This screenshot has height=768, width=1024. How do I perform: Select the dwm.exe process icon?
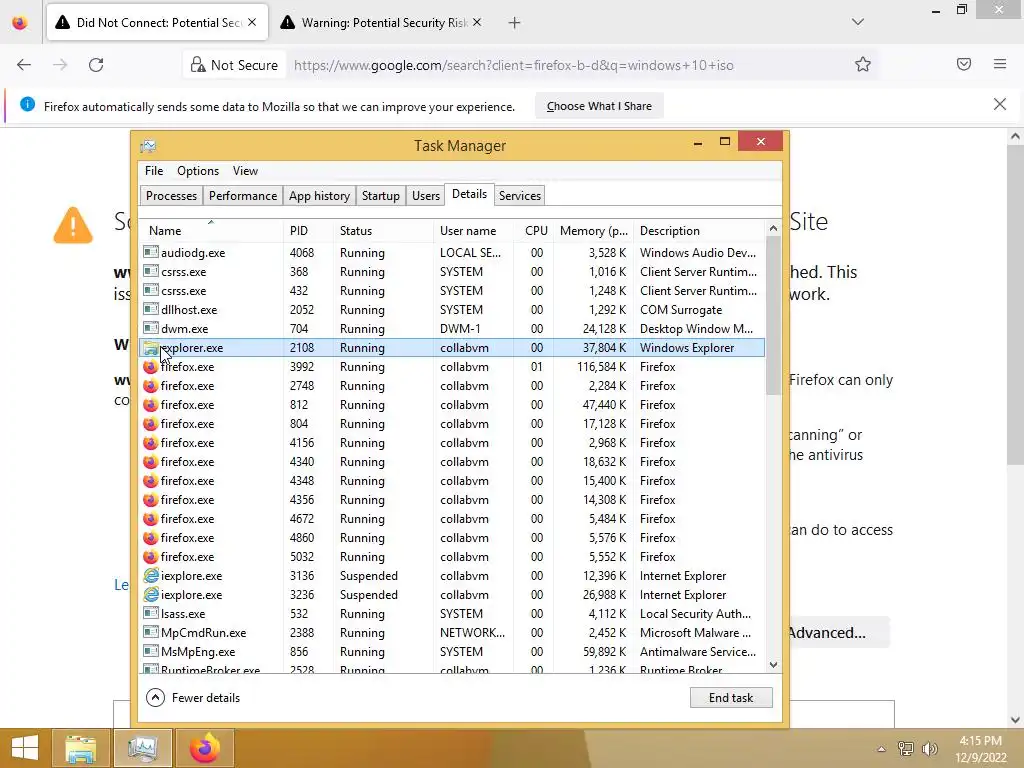[151, 328]
